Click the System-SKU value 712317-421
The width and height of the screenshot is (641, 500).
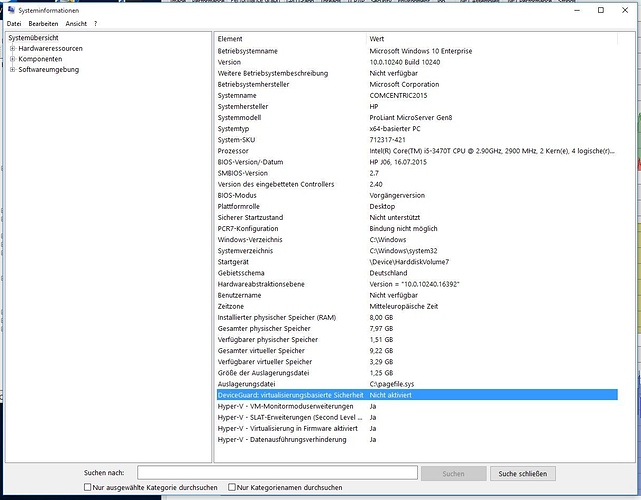[x=388, y=139]
